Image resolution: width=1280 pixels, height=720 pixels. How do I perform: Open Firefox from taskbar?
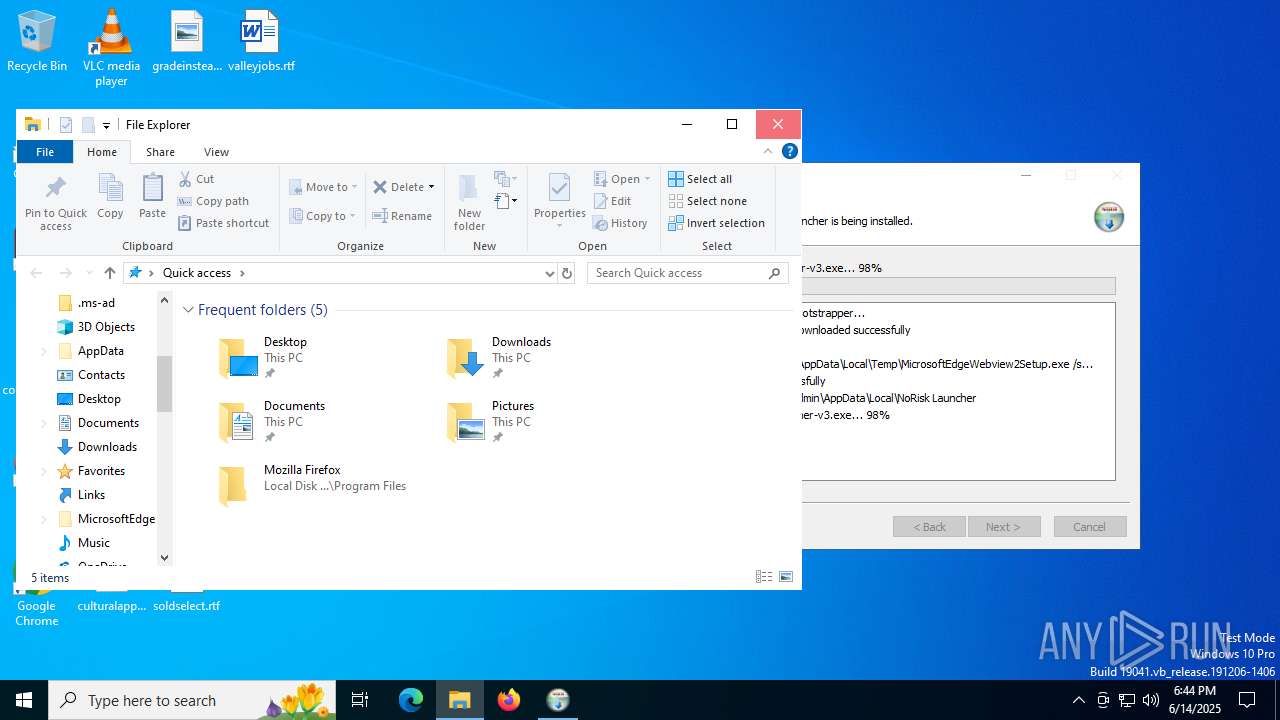509,700
